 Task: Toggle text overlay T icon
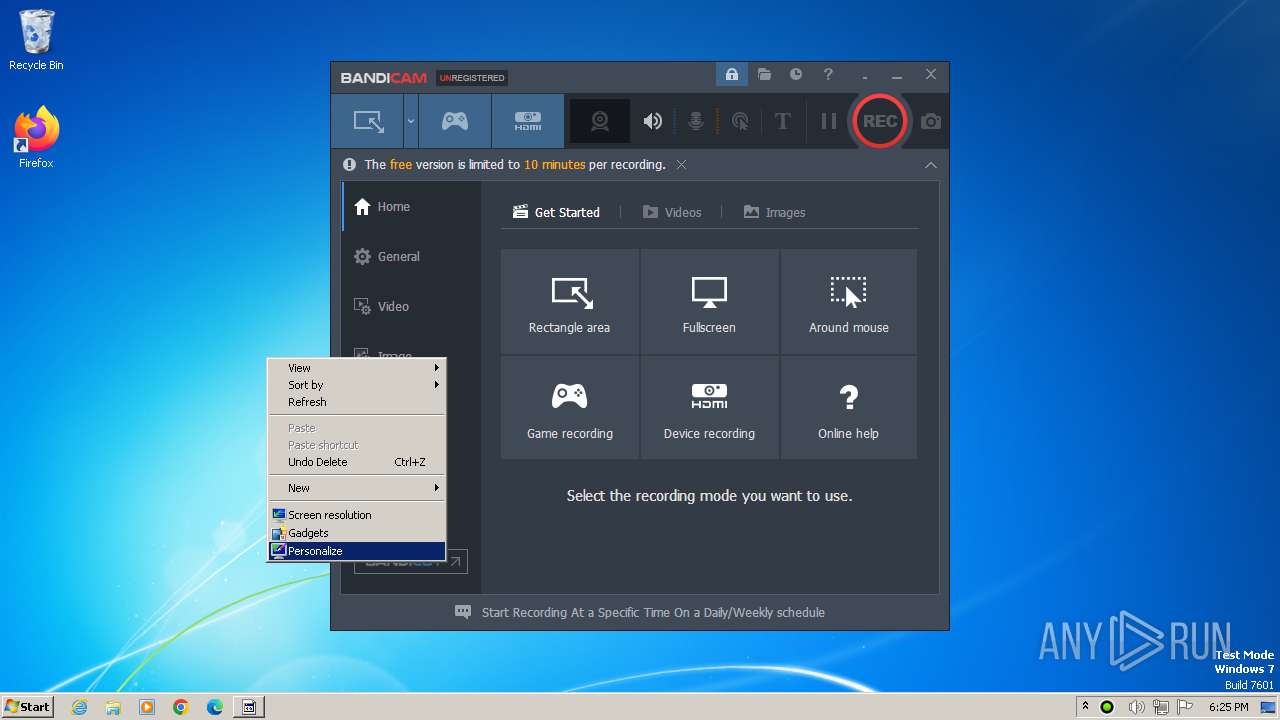(783, 121)
